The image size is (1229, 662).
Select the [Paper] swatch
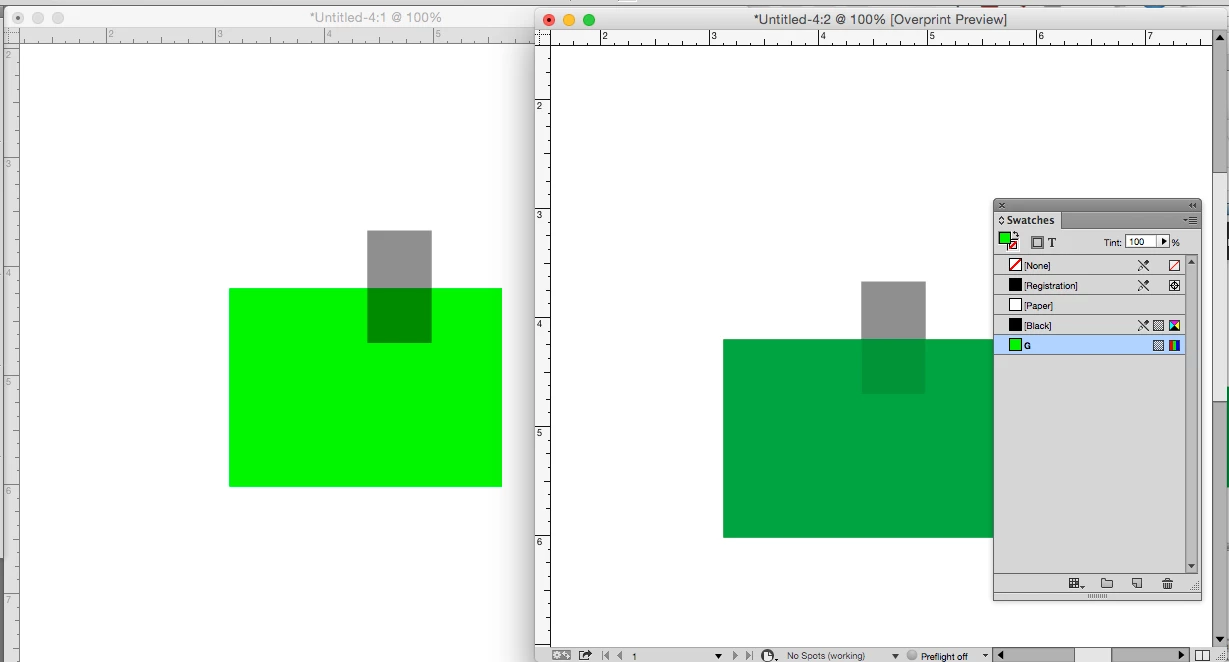(1090, 305)
